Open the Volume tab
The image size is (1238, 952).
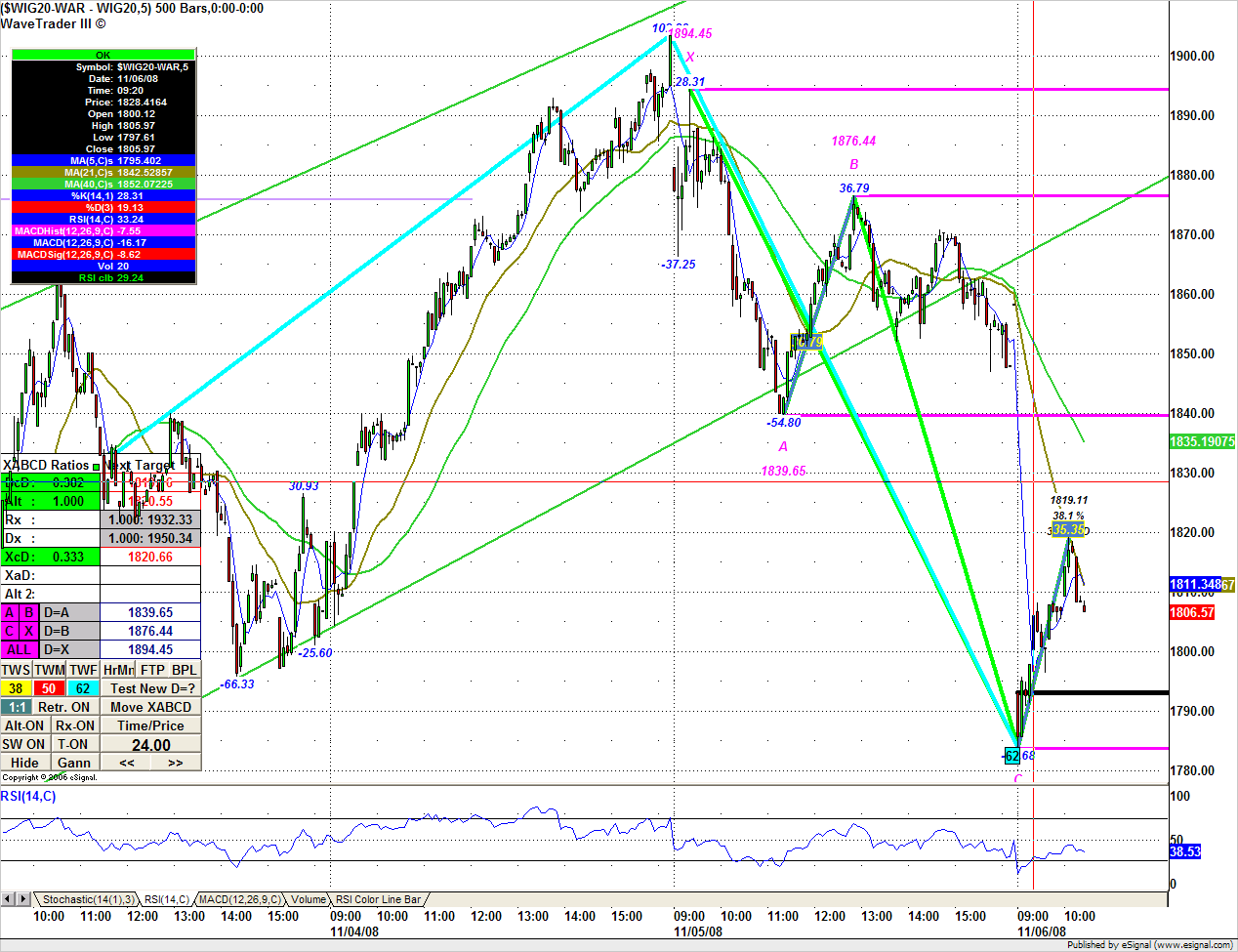tap(309, 899)
